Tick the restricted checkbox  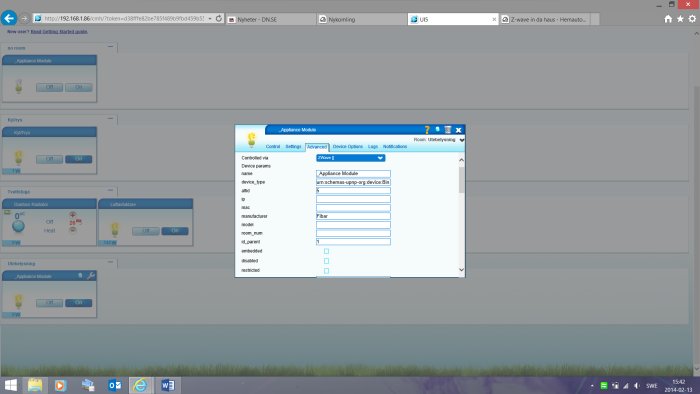pyautogui.click(x=326, y=271)
